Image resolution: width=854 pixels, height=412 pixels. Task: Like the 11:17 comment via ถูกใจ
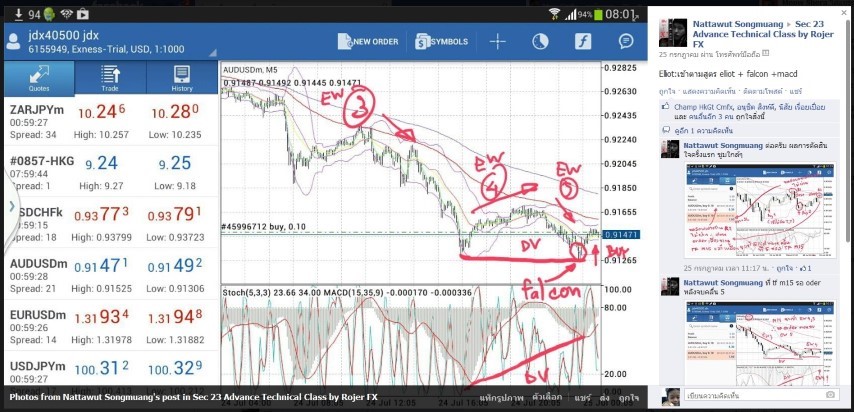(784, 268)
